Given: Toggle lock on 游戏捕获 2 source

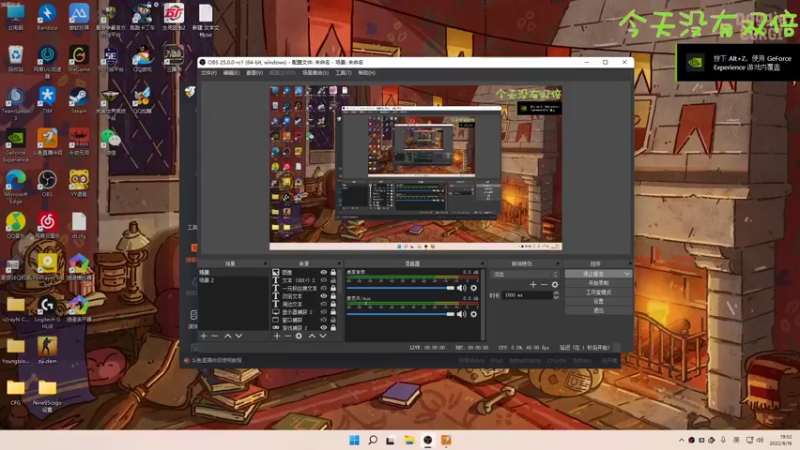Looking at the screenshot, I should (x=333, y=328).
